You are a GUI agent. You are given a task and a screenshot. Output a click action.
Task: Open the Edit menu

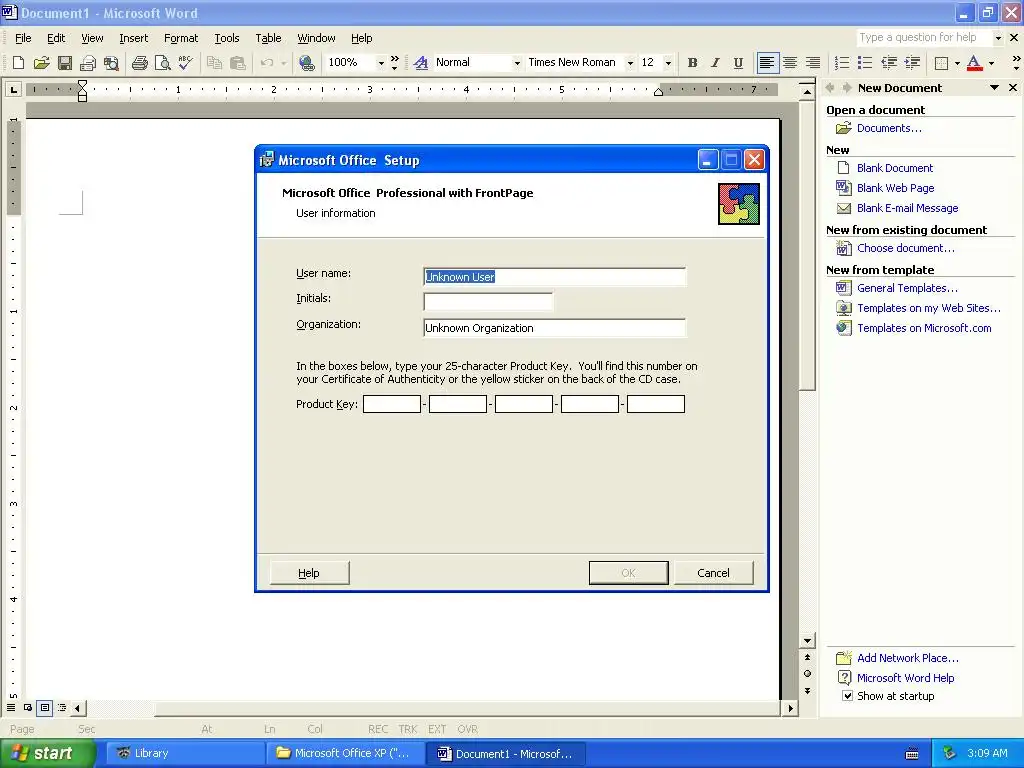56,38
